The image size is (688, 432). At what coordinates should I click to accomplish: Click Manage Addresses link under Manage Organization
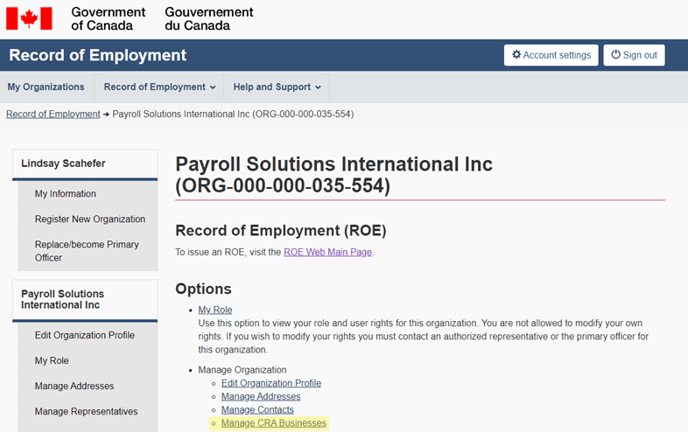[260, 396]
